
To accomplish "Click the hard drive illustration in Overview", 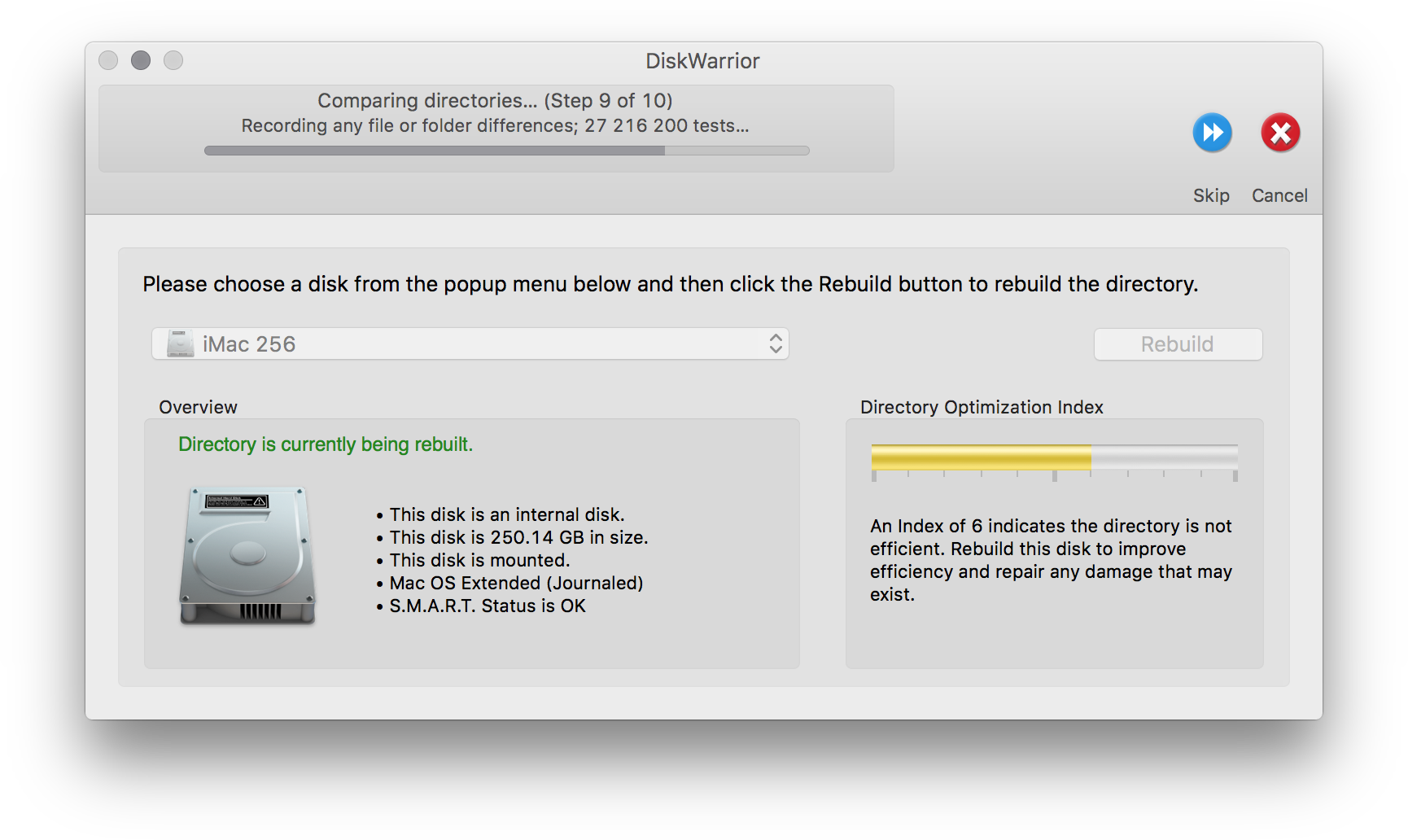I will click(247, 556).
